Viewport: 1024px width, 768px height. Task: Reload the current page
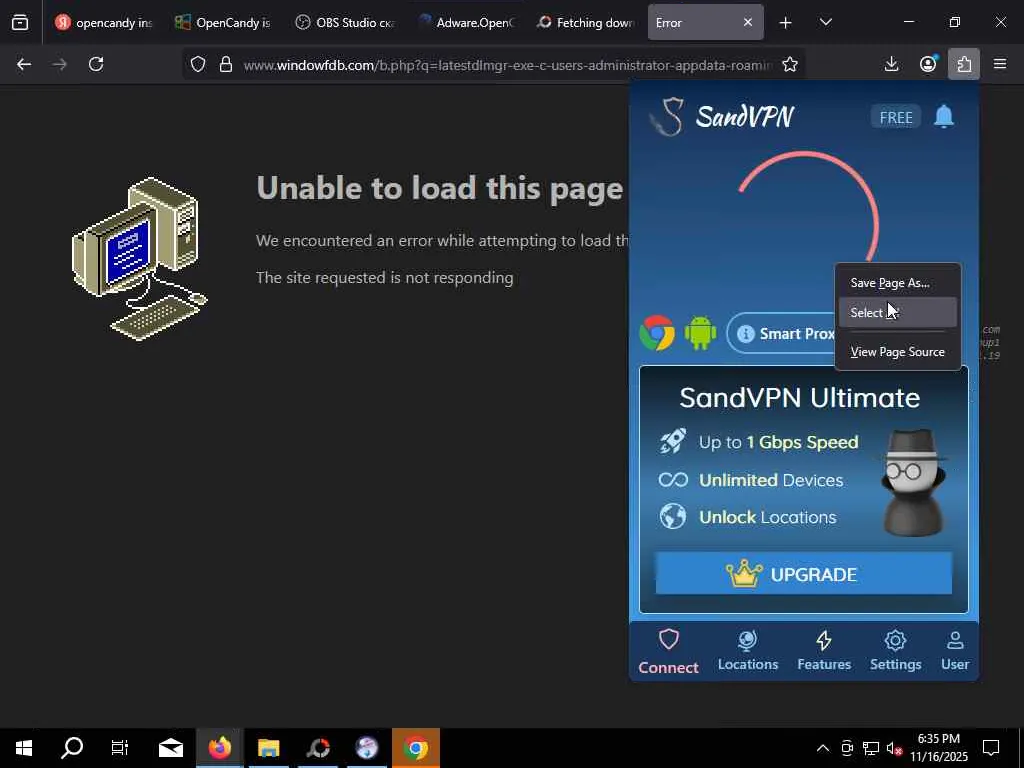point(96,64)
